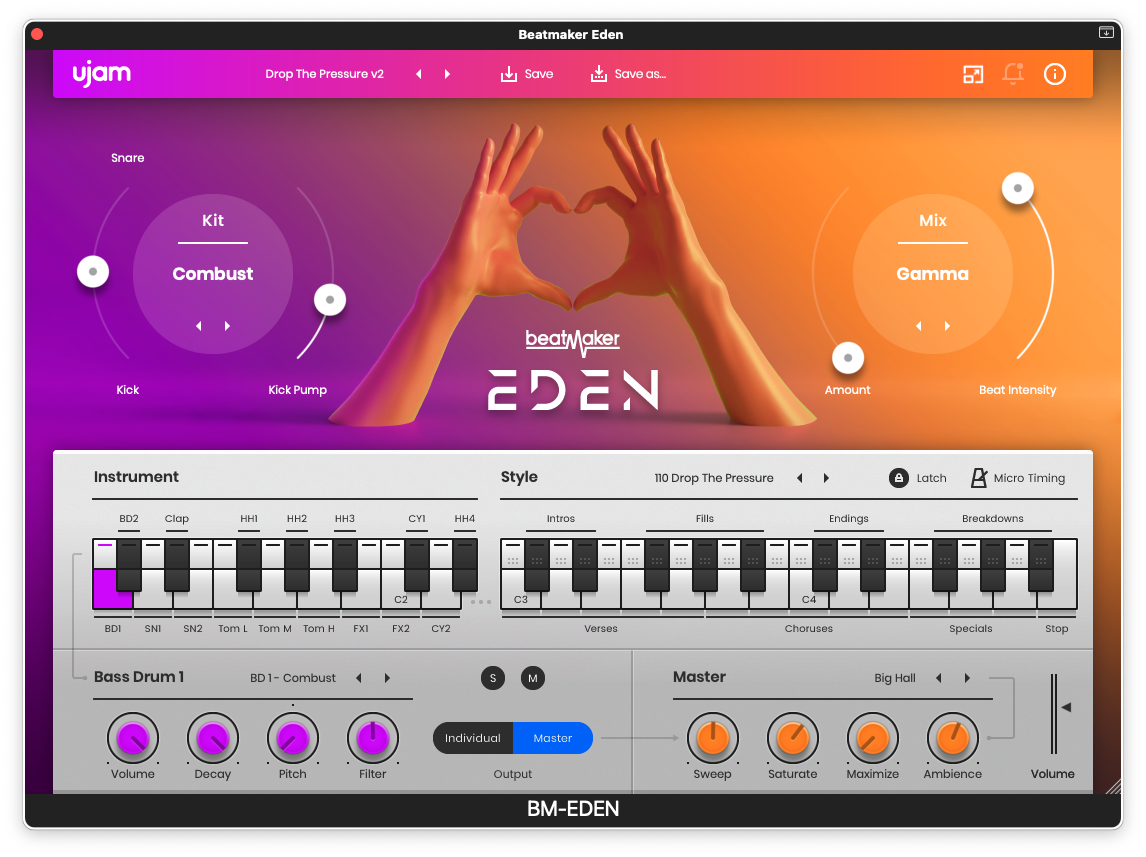
Task: Solo Bass Drum 1 with the S button
Action: click(x=493, y=678)
